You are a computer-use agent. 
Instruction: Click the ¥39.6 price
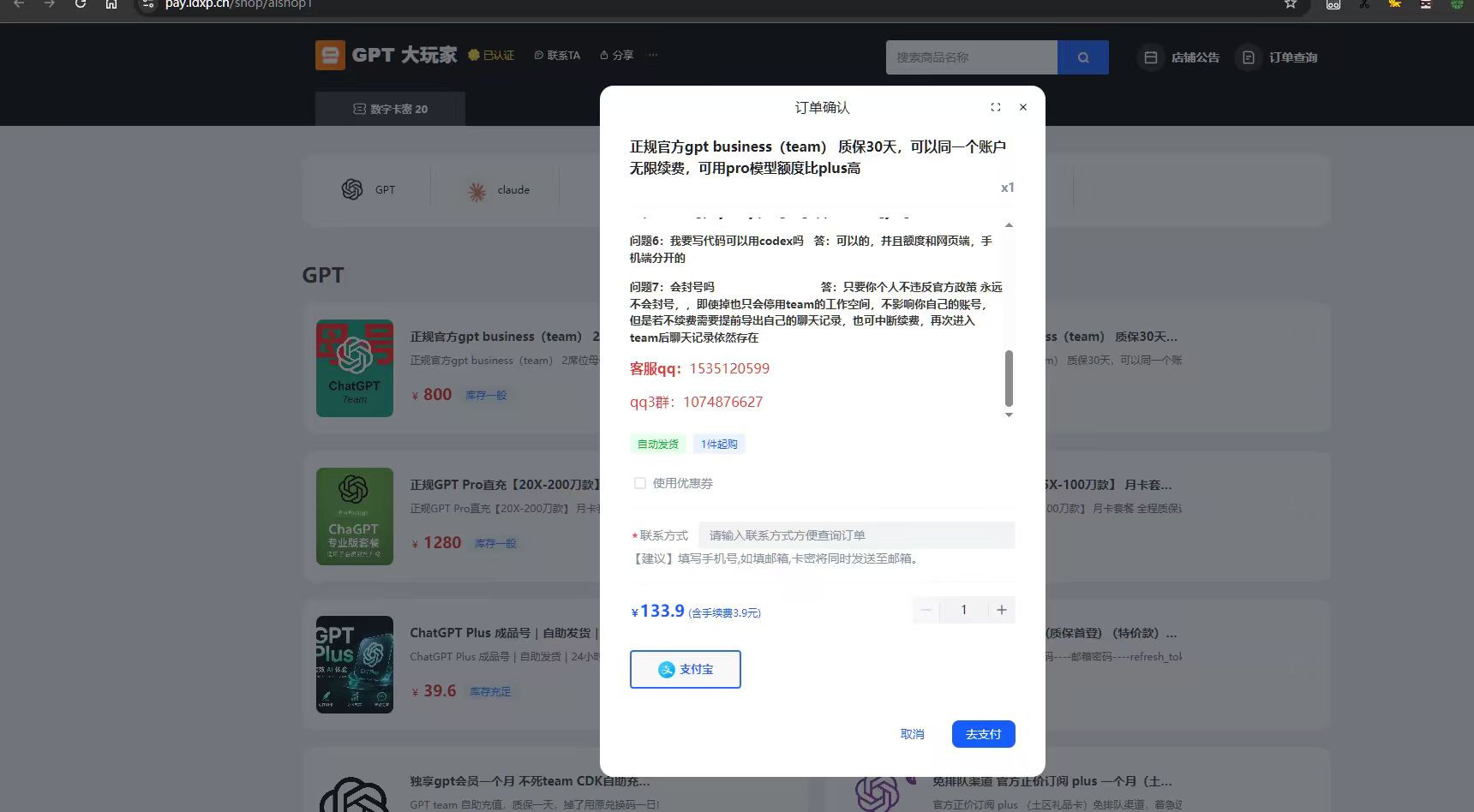434,691
